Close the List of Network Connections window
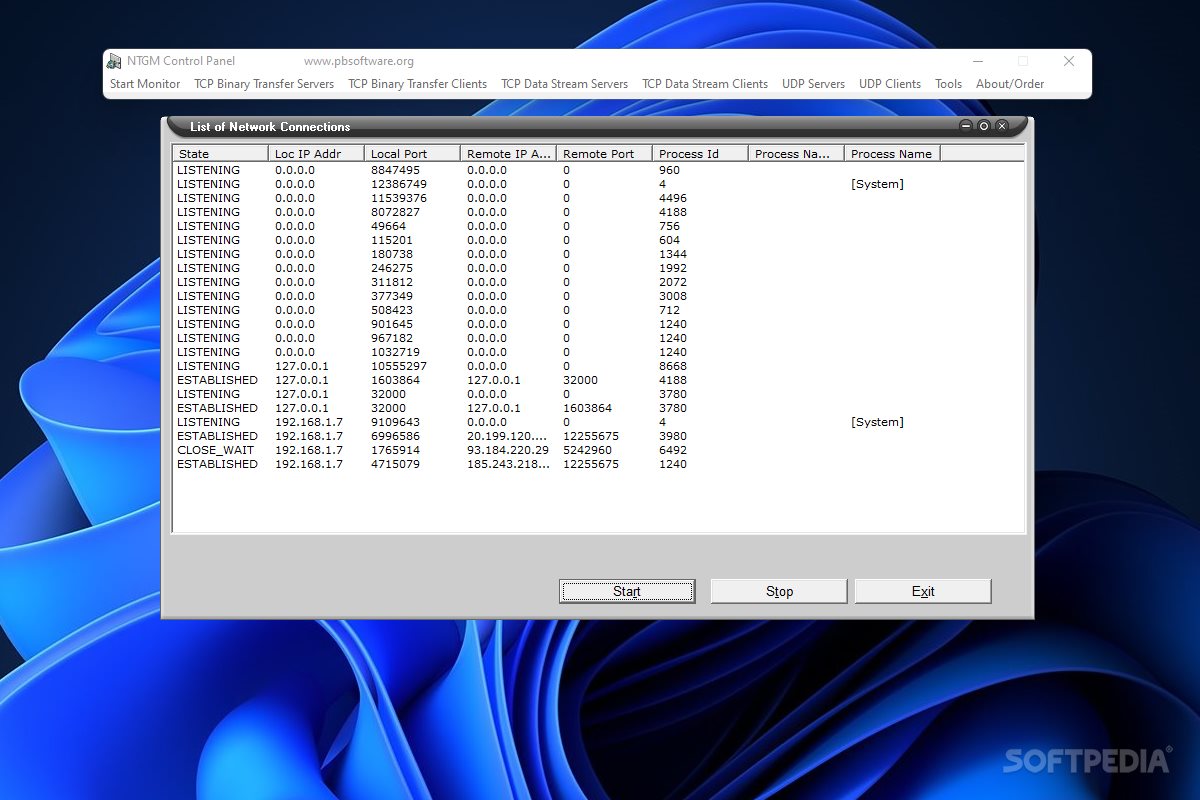The height and width of the screenshot is (800, 1200). [x=1002, y=126]
